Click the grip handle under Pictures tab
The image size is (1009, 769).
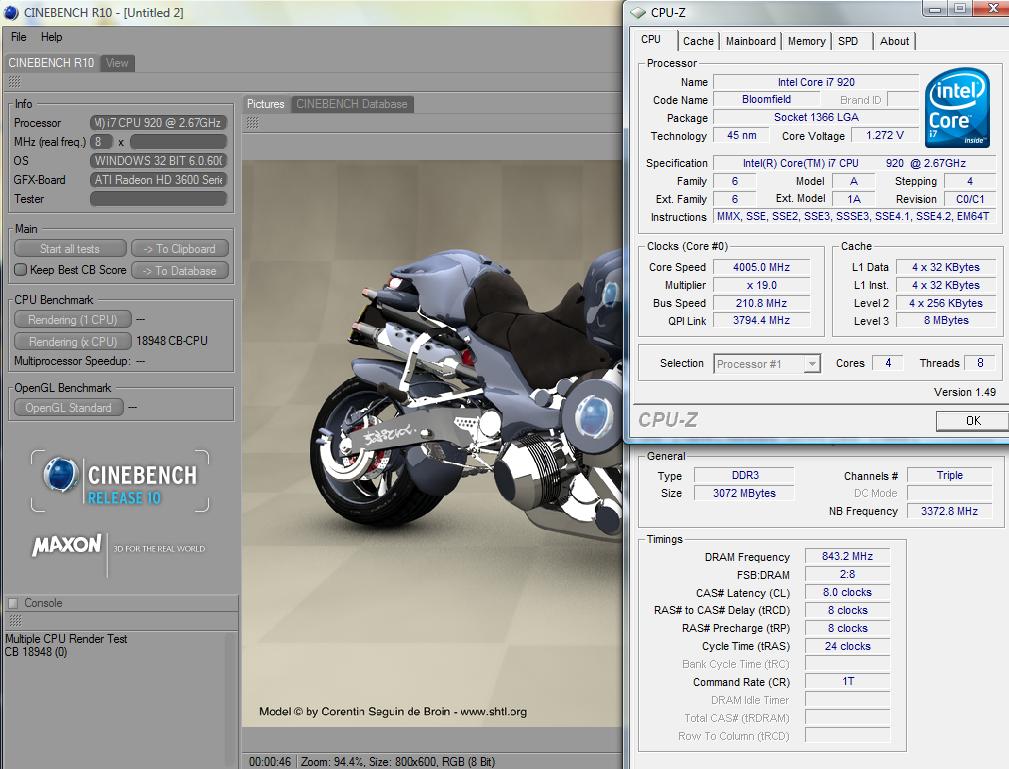click(x=253, y=122)
